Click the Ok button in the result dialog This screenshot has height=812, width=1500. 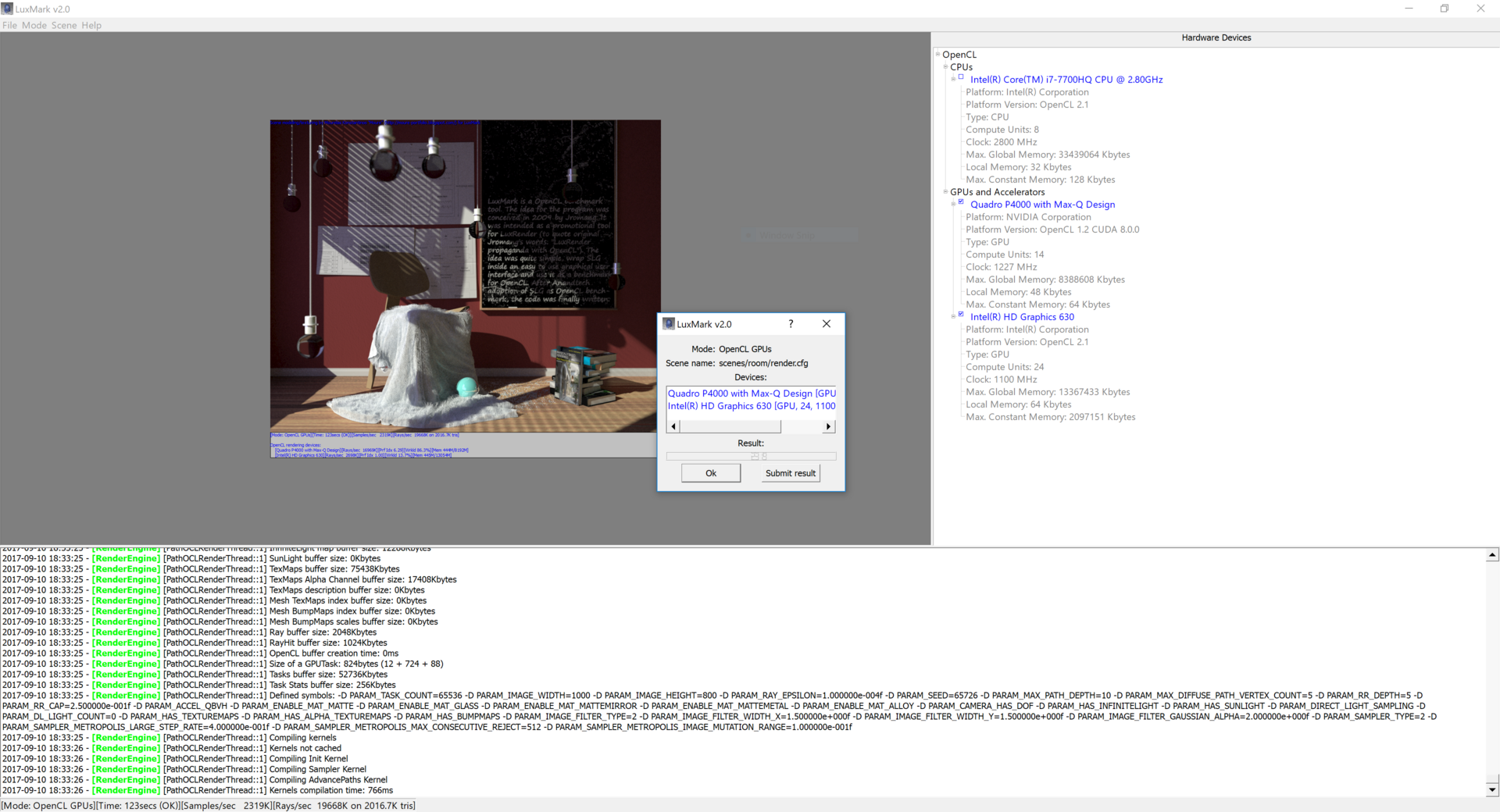[x=711, y=473]
